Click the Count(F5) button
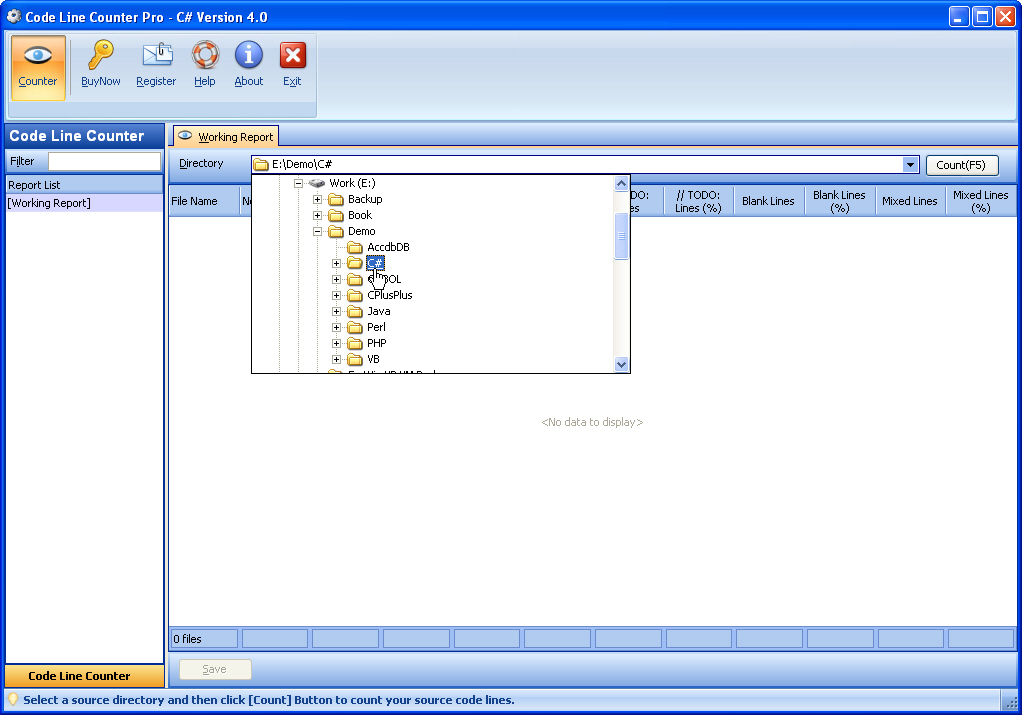Image resolution: width=1022 pixels, height=715 pixels. [961, 165]
